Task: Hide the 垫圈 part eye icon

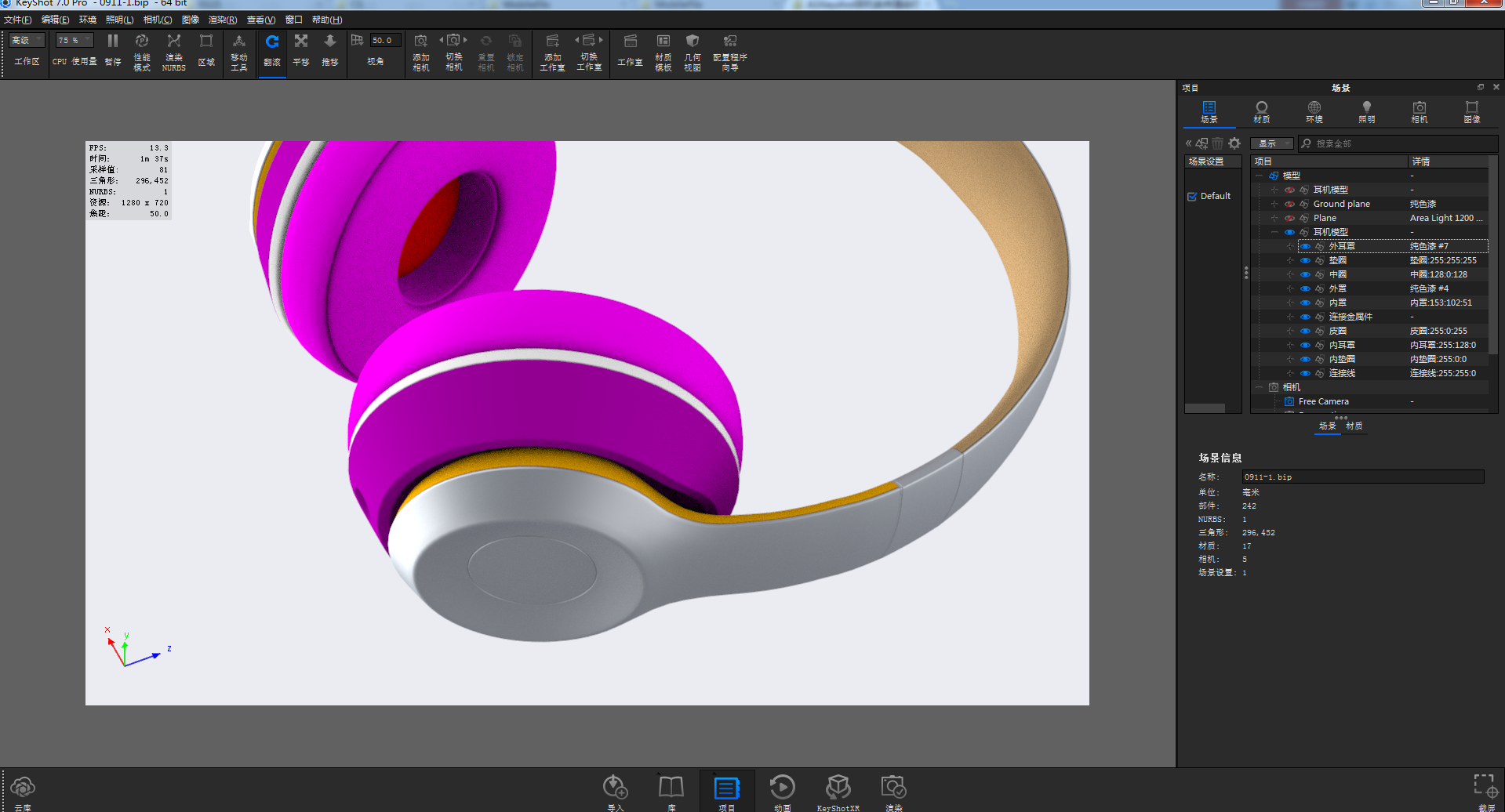Action: click(1305, 260)
